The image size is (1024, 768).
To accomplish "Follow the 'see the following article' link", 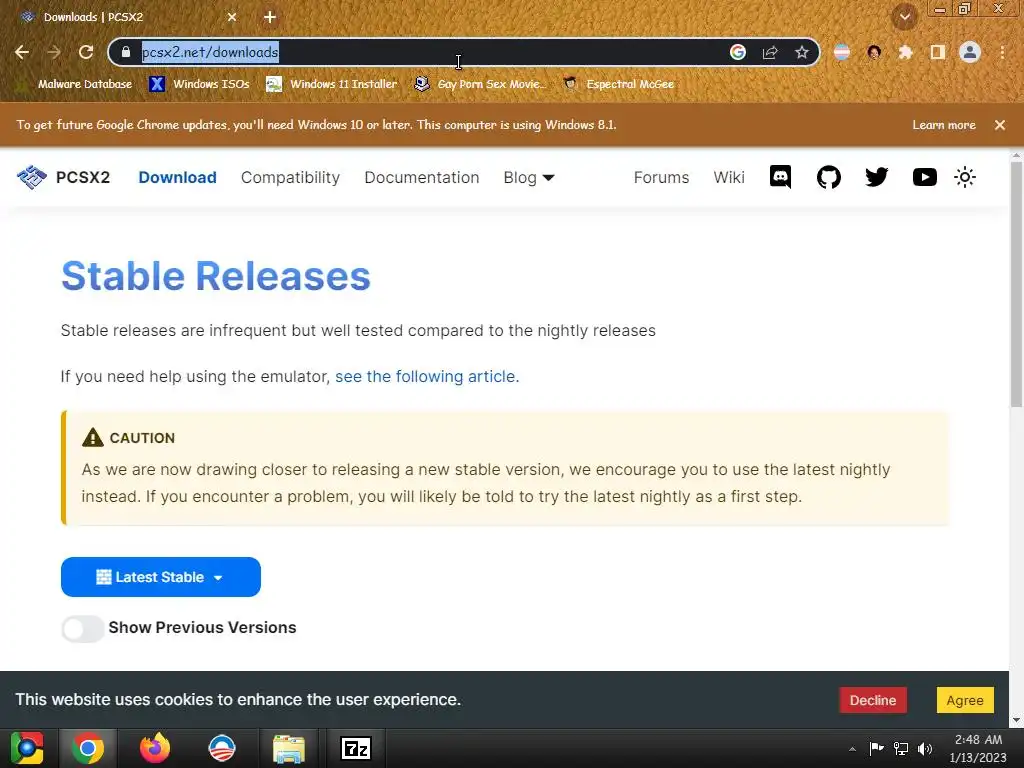I will 426,377.
